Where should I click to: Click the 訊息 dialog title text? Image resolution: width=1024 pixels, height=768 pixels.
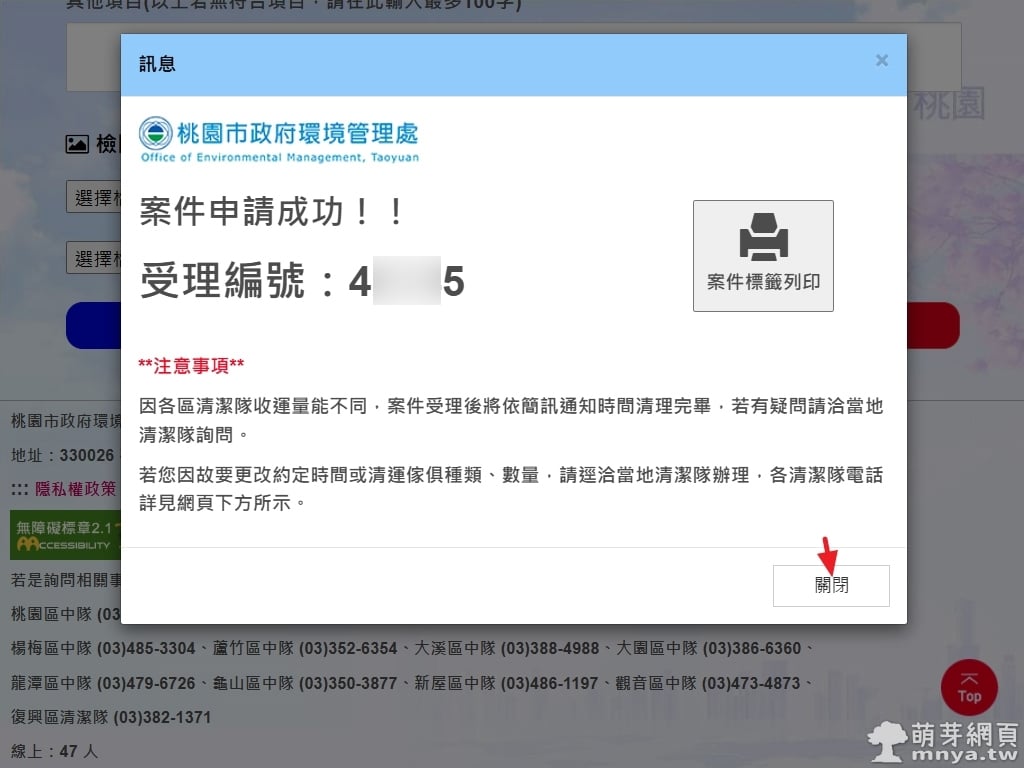pos(157,64)
